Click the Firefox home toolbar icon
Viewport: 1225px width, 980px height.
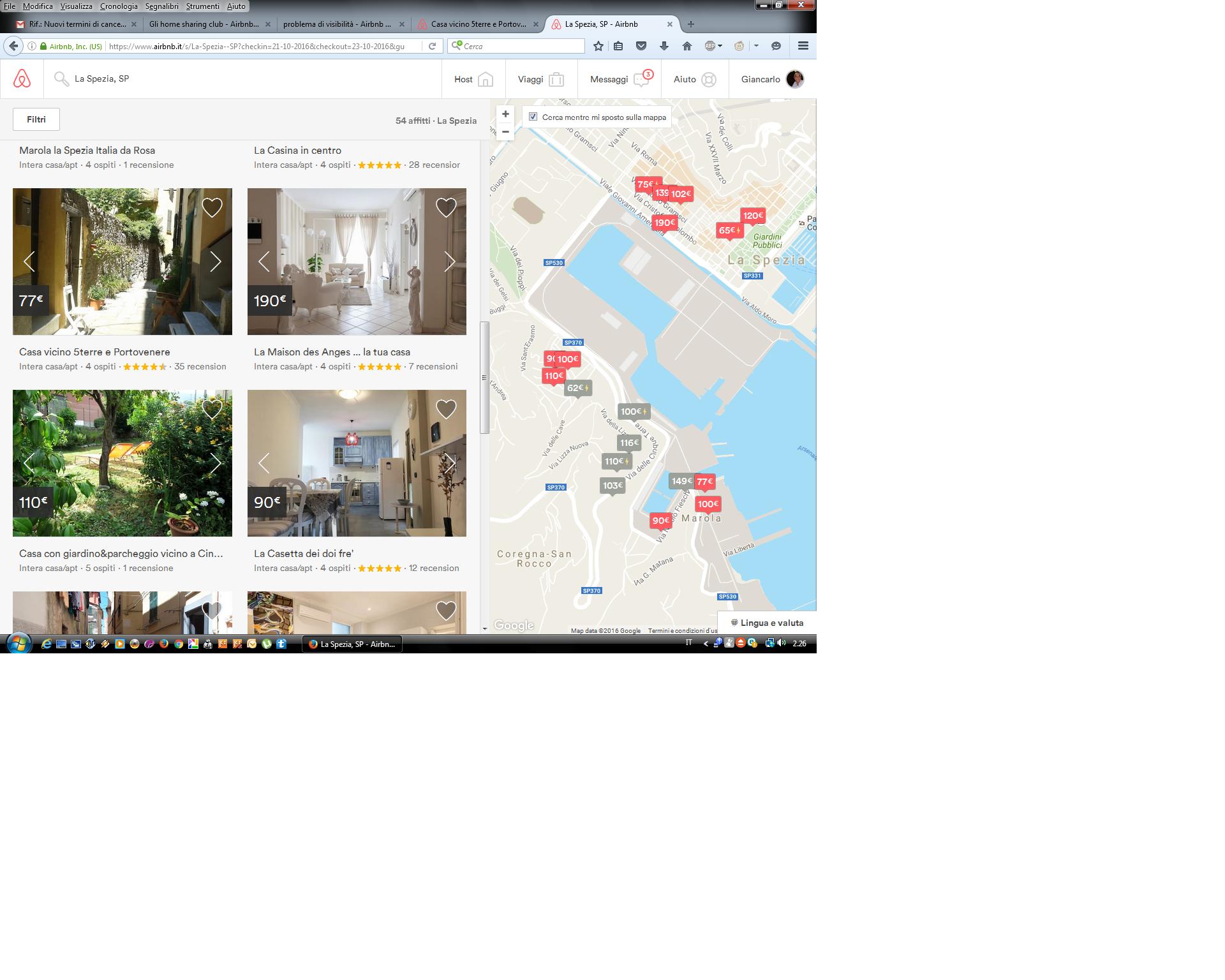point(687,46)
